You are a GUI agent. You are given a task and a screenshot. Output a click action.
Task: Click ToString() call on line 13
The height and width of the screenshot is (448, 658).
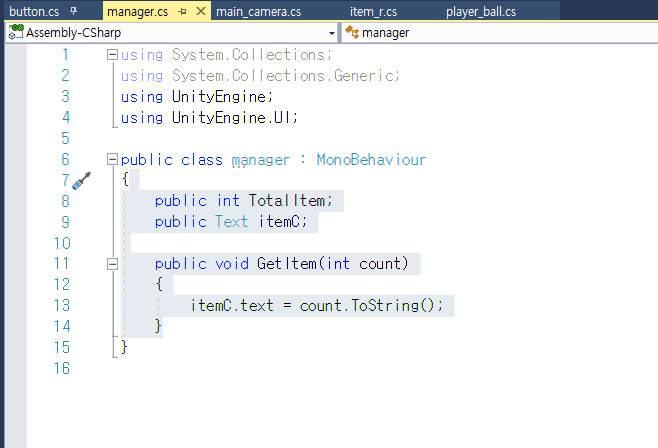coord(393,305)
